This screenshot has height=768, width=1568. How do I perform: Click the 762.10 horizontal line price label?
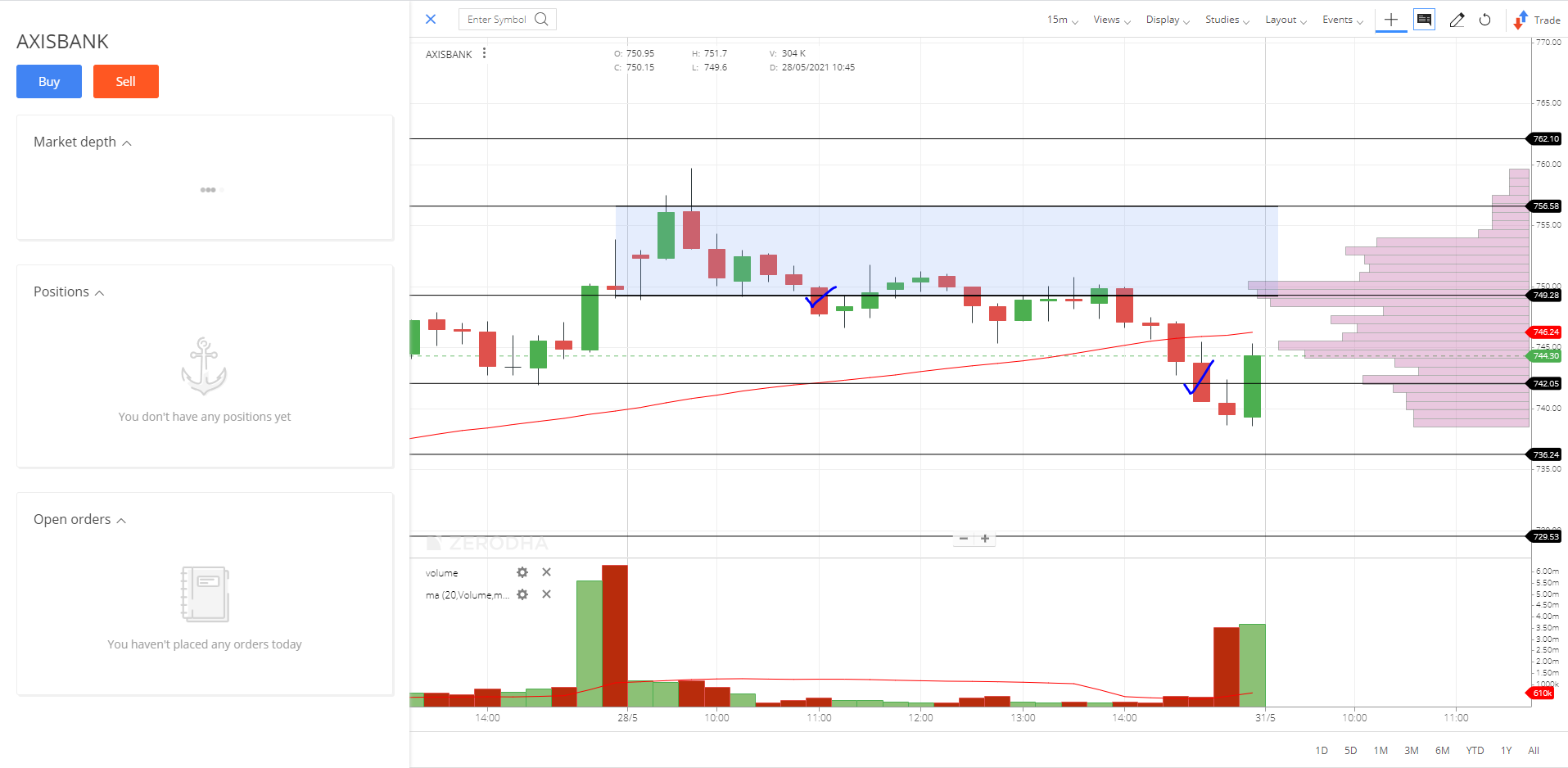1545,138
